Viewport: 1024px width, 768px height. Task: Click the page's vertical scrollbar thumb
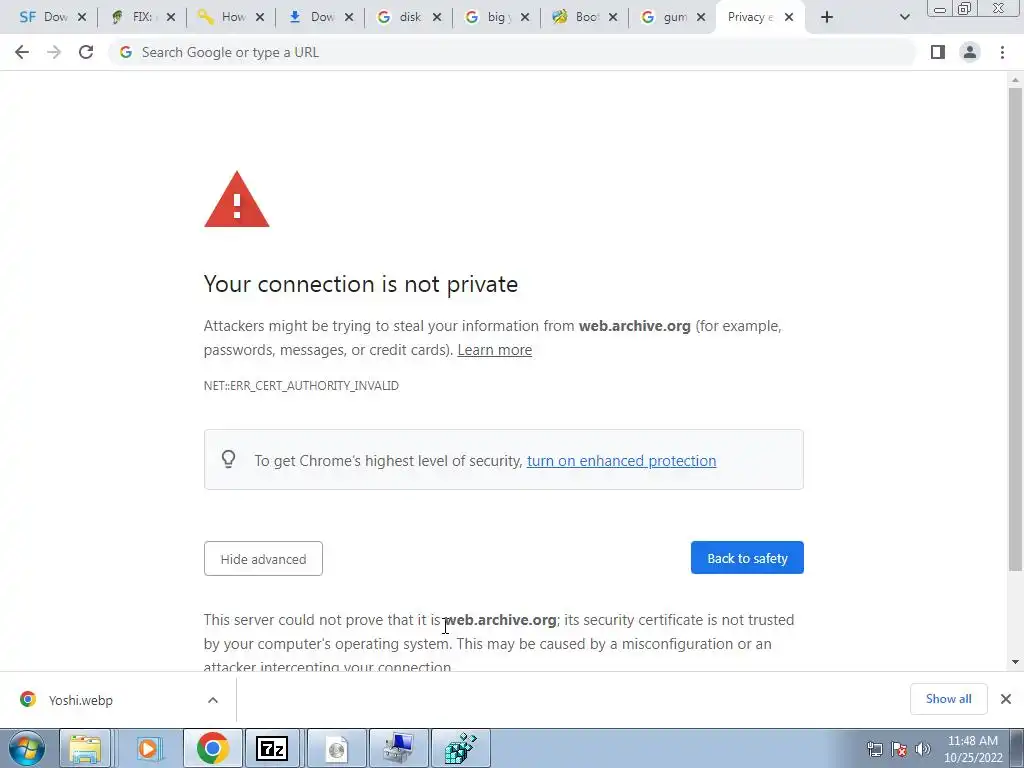pyautogui.click(x=1015, y=330)
